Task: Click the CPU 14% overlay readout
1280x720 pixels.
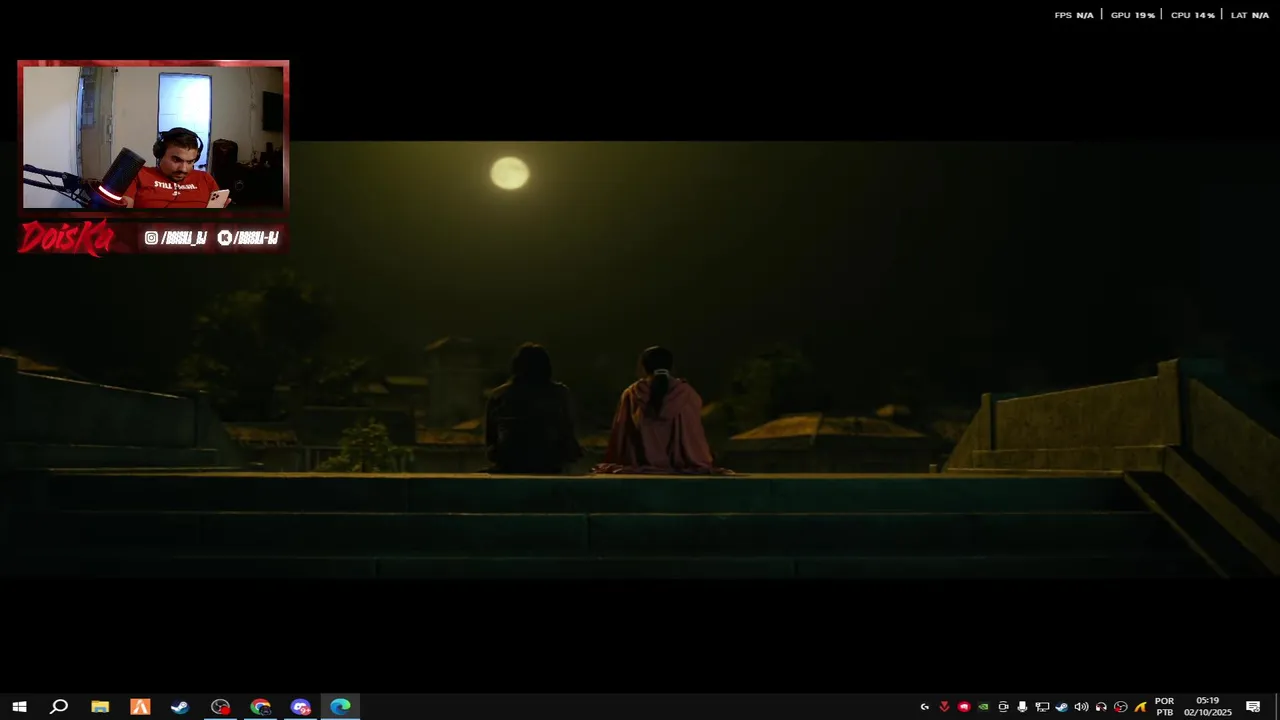Action: (x=1192, y=15)
